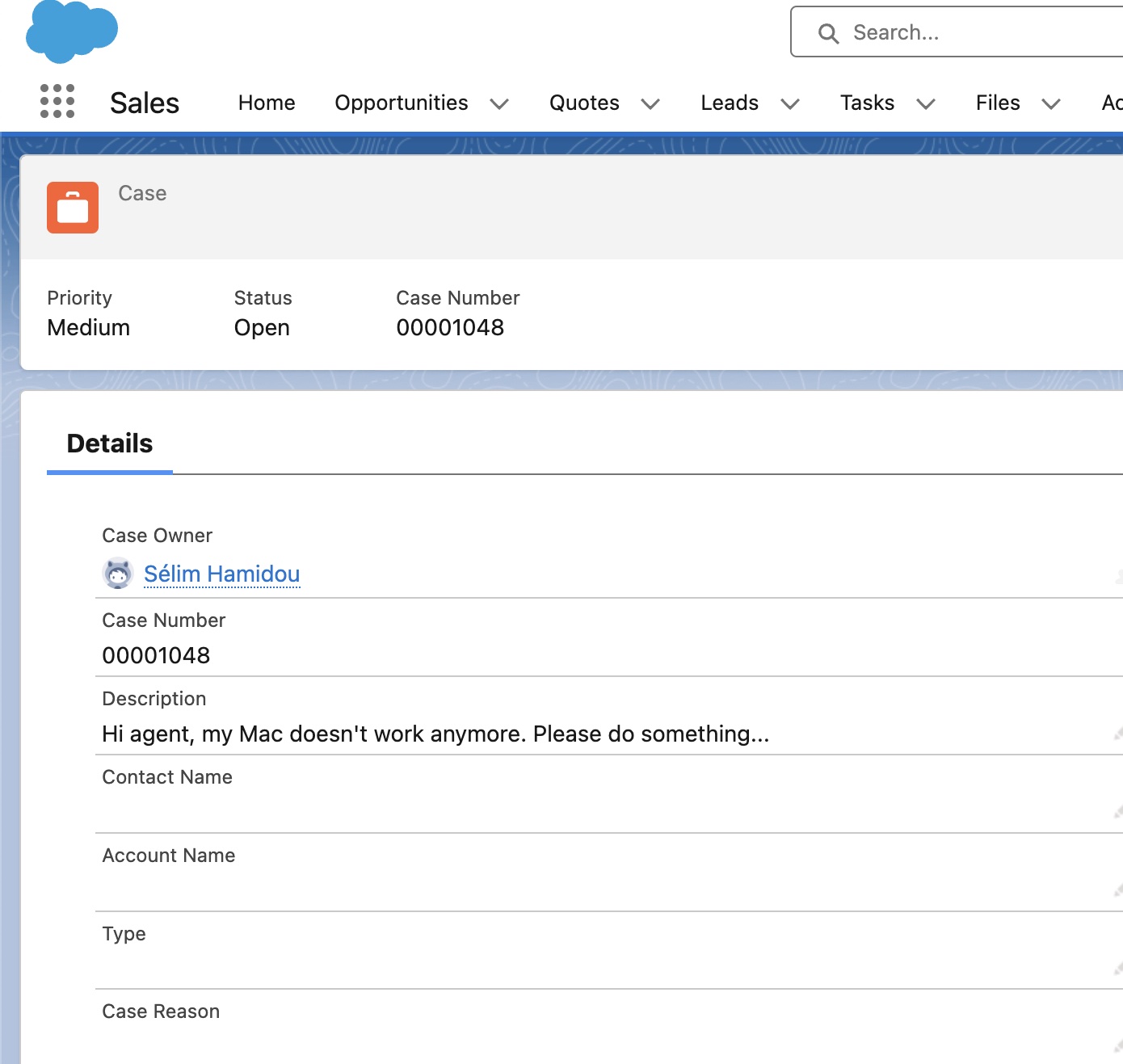Click the Open status value
The image size is (1123, 1064).
[x=262, y=328]
